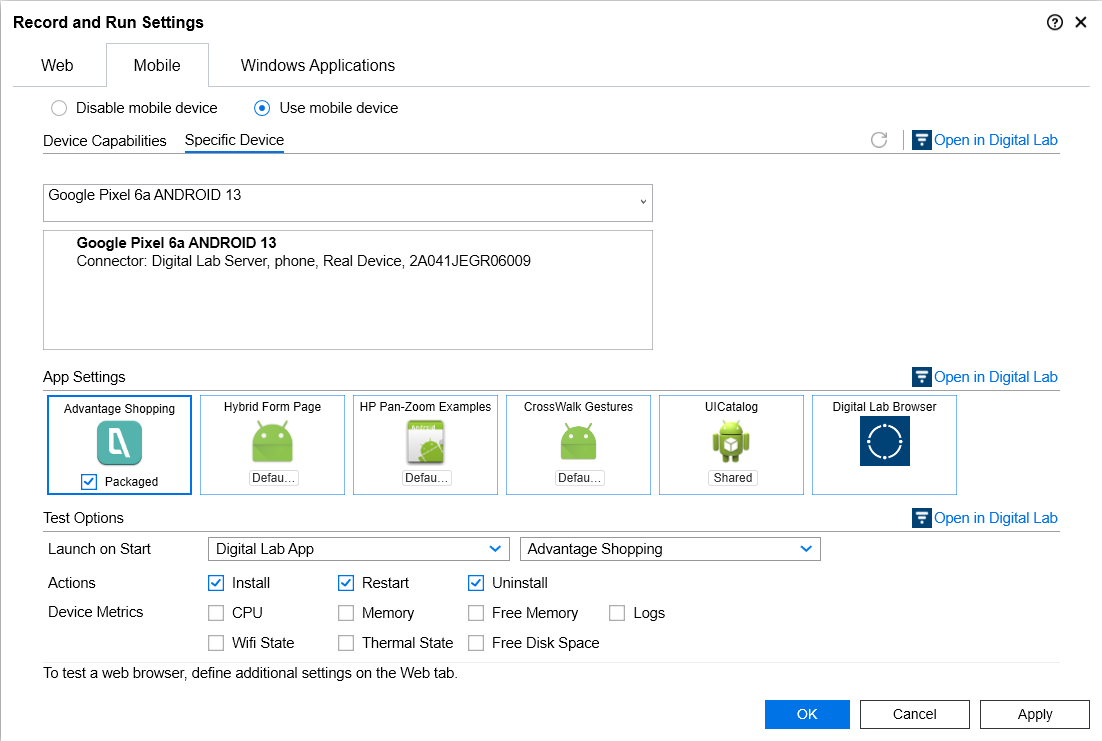The image size is (1102, 741).
Task: Select the UICatalog app icon
Action: tap(731, 441)
